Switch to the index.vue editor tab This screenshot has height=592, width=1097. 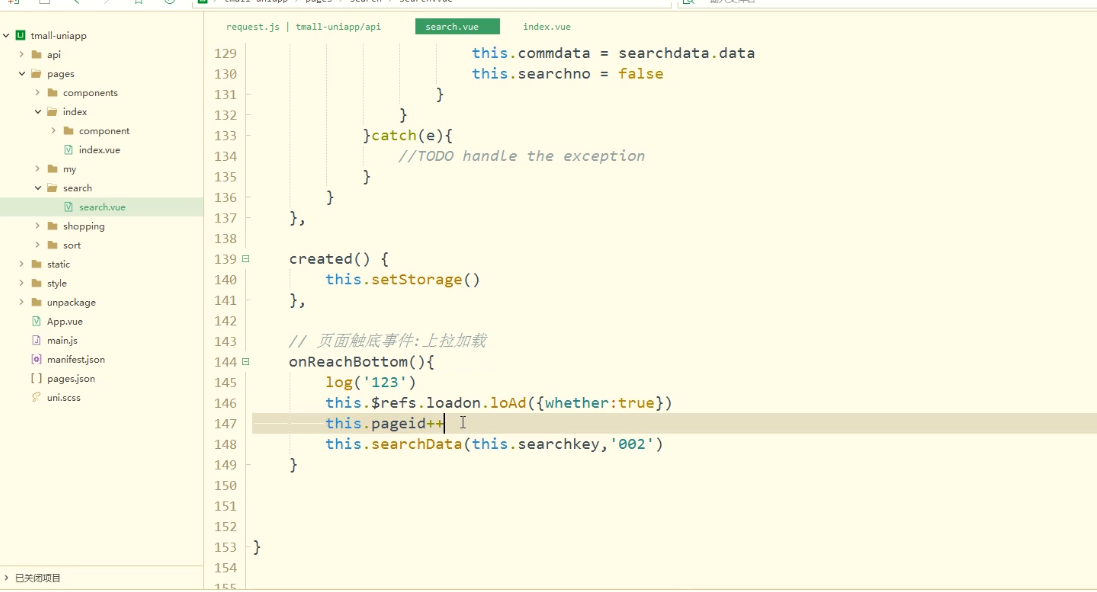(x=546, y=27)
